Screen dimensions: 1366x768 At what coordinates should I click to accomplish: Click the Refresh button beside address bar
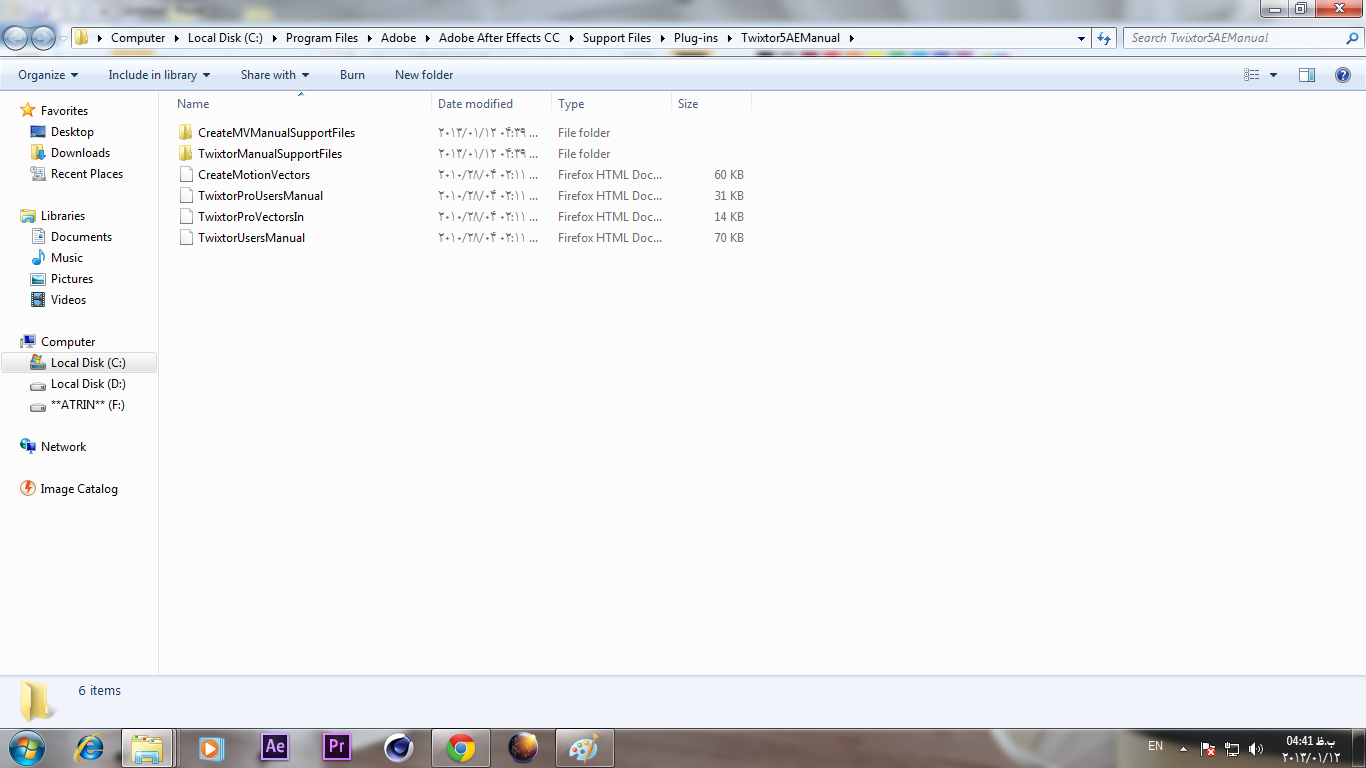pyautogui.click(x=1104, y=38)
